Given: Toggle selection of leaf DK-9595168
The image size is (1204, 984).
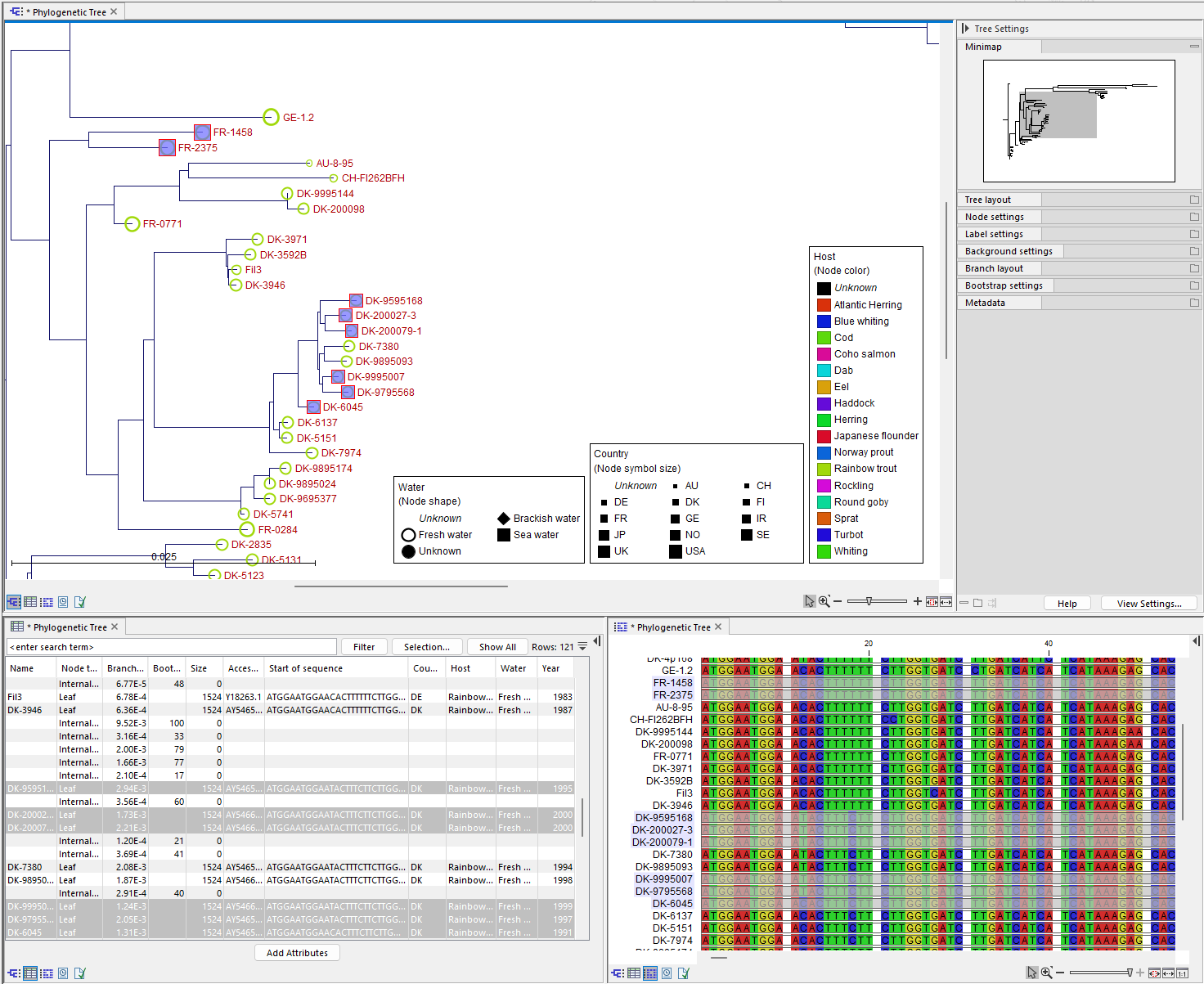Looking at the screenshot, I should (355, 300).
